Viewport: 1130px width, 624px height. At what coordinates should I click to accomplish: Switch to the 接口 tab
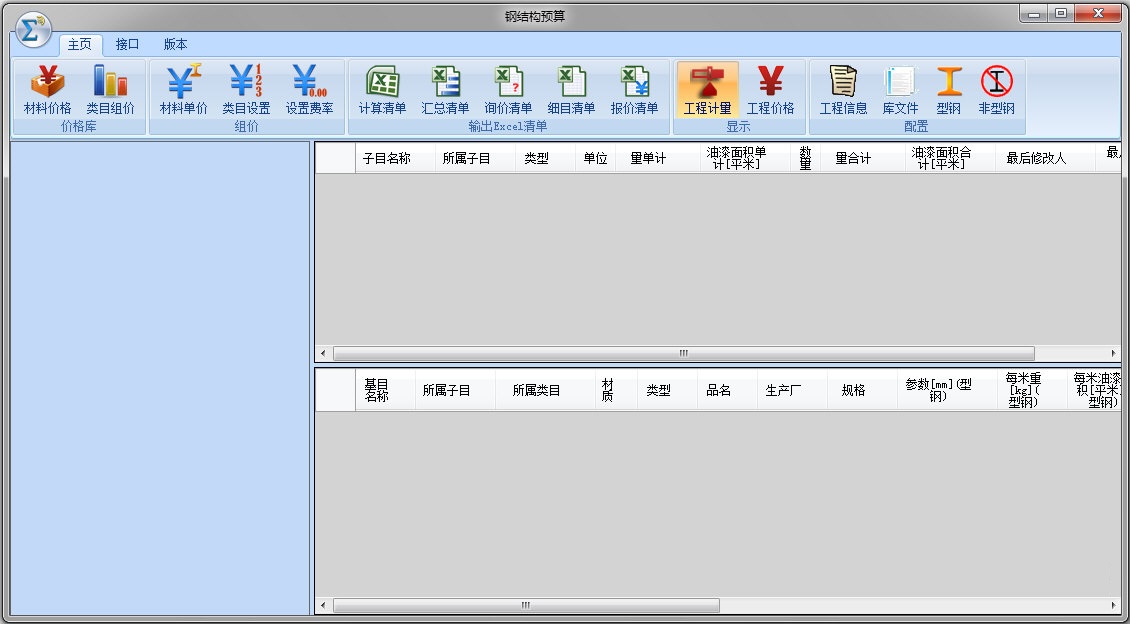[x=126, y=44]
